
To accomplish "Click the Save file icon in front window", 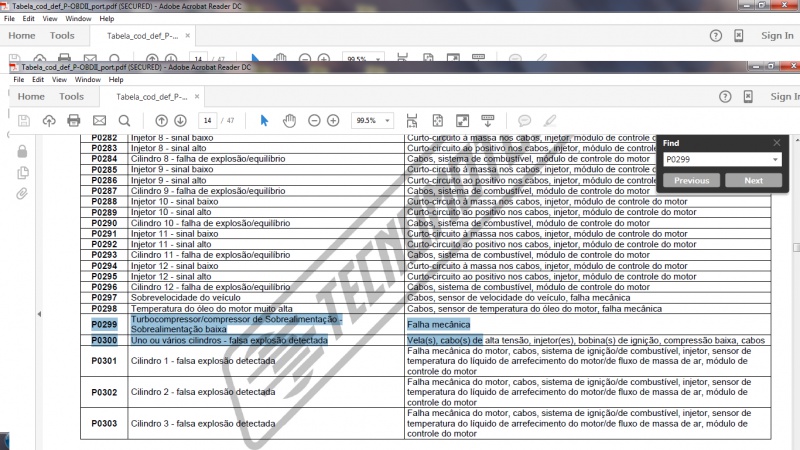I will (x=23, y=121).
